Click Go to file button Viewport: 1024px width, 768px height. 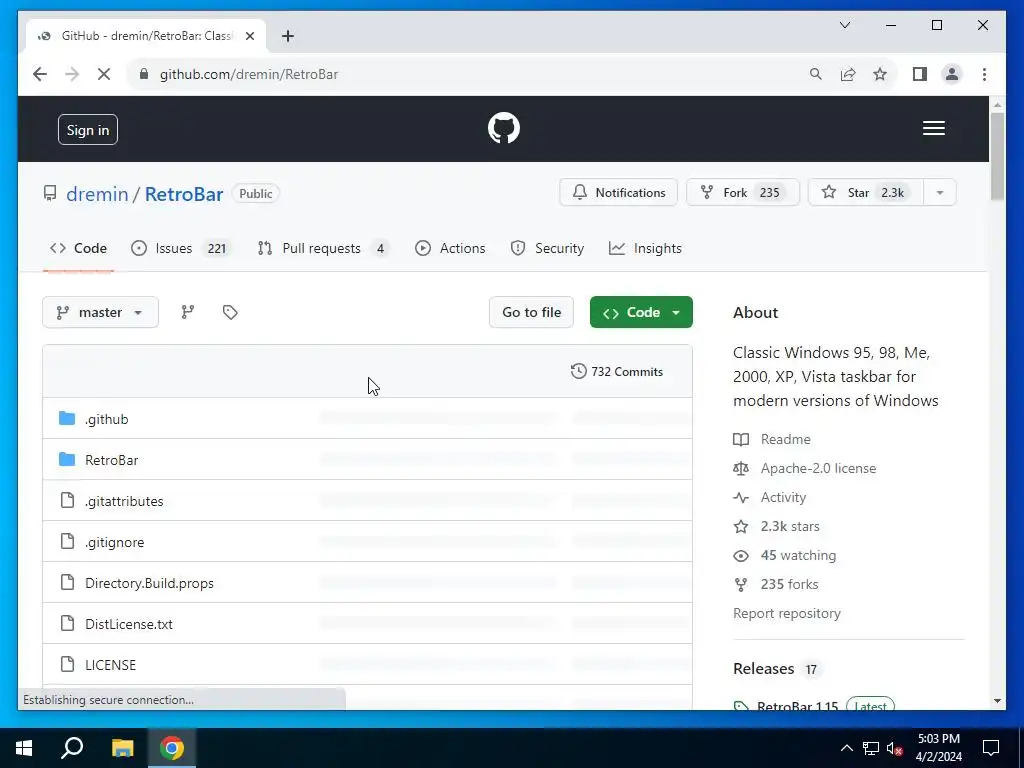[x=532, y=312]
